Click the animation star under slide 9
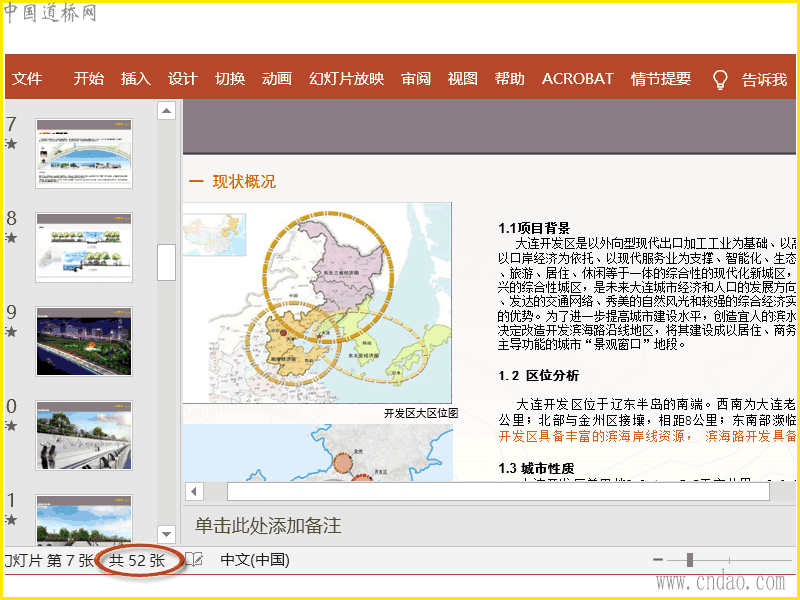The height and width of the screenshot is (600, 800). point(11,332)
